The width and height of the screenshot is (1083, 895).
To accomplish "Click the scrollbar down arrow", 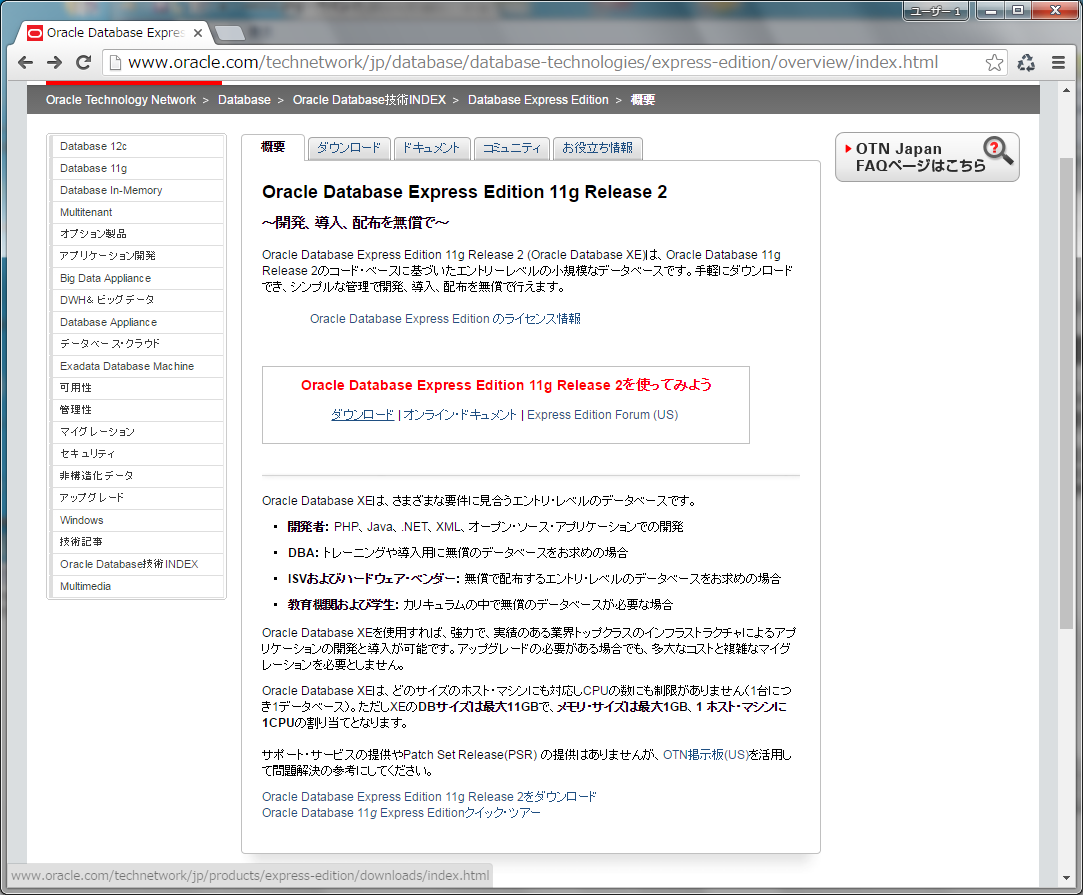I will point(1066,878).
